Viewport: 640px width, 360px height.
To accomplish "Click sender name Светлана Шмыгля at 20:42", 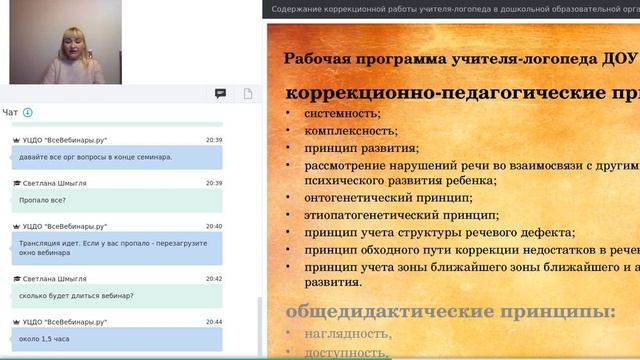I will (54, 279).
